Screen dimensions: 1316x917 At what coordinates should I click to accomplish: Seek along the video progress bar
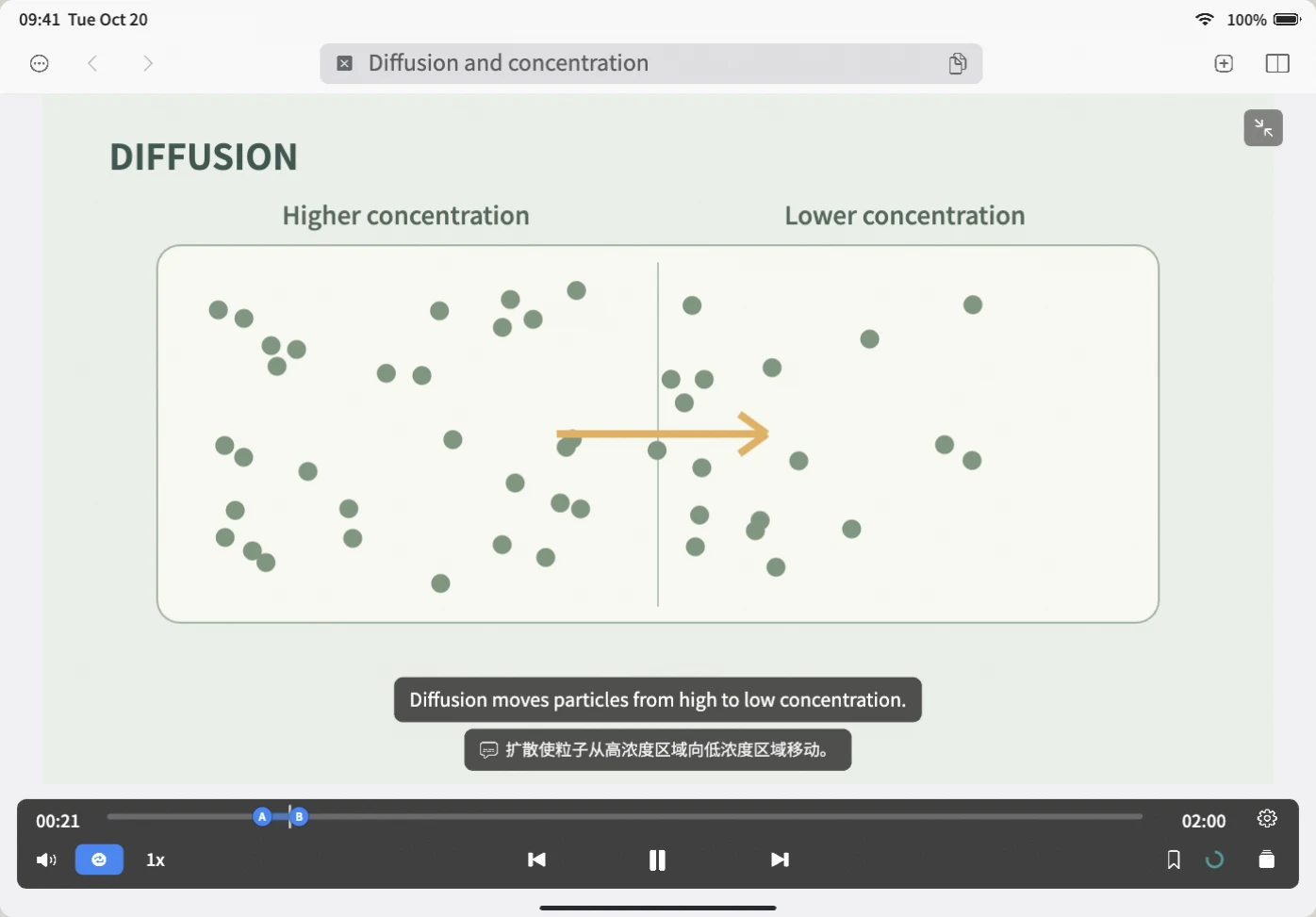pyautogui.click(x=624, y=816)
